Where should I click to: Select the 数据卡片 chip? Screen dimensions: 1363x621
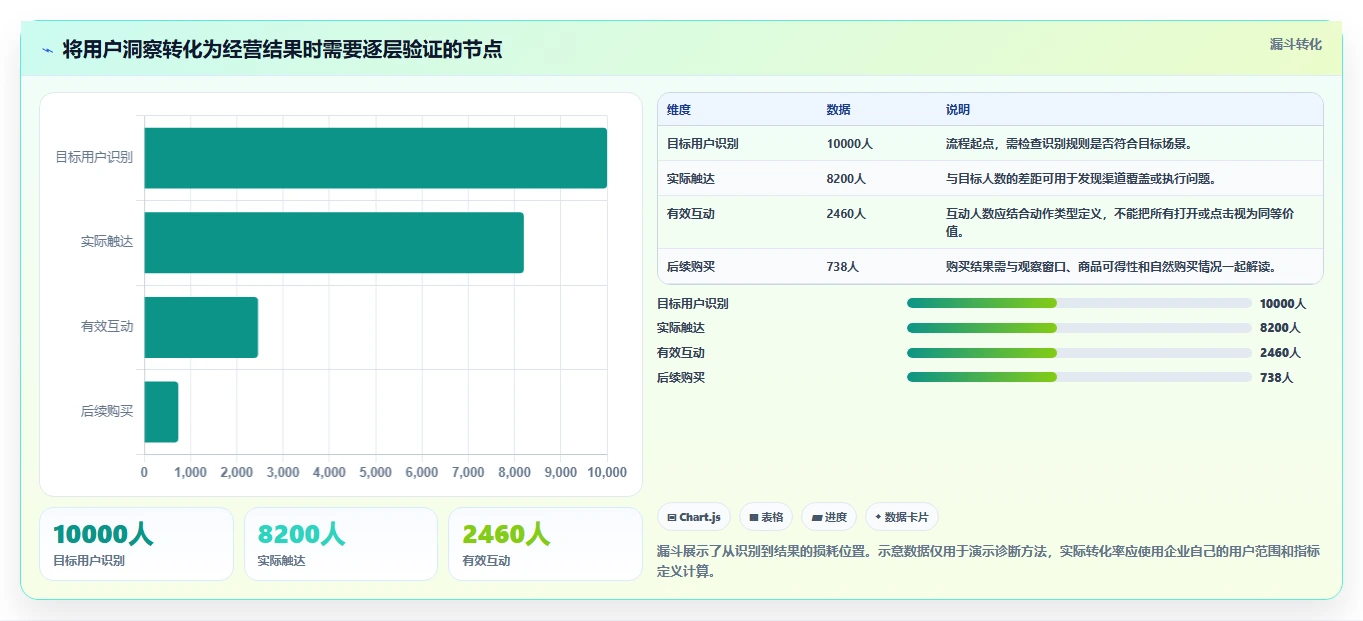pos(902,517)
